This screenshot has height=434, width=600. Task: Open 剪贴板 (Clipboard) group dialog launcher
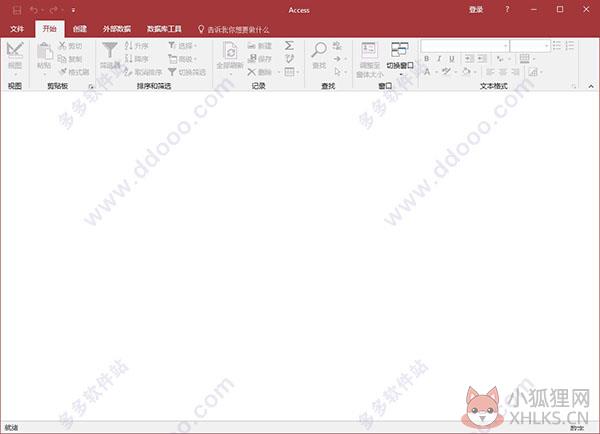point(91,87)
